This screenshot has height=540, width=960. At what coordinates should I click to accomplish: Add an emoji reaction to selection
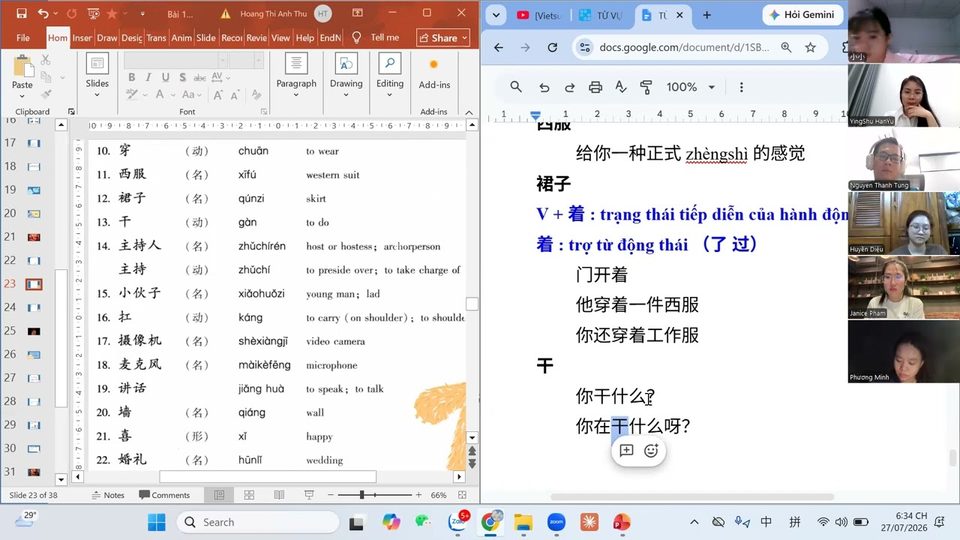[x=651, y=451]
